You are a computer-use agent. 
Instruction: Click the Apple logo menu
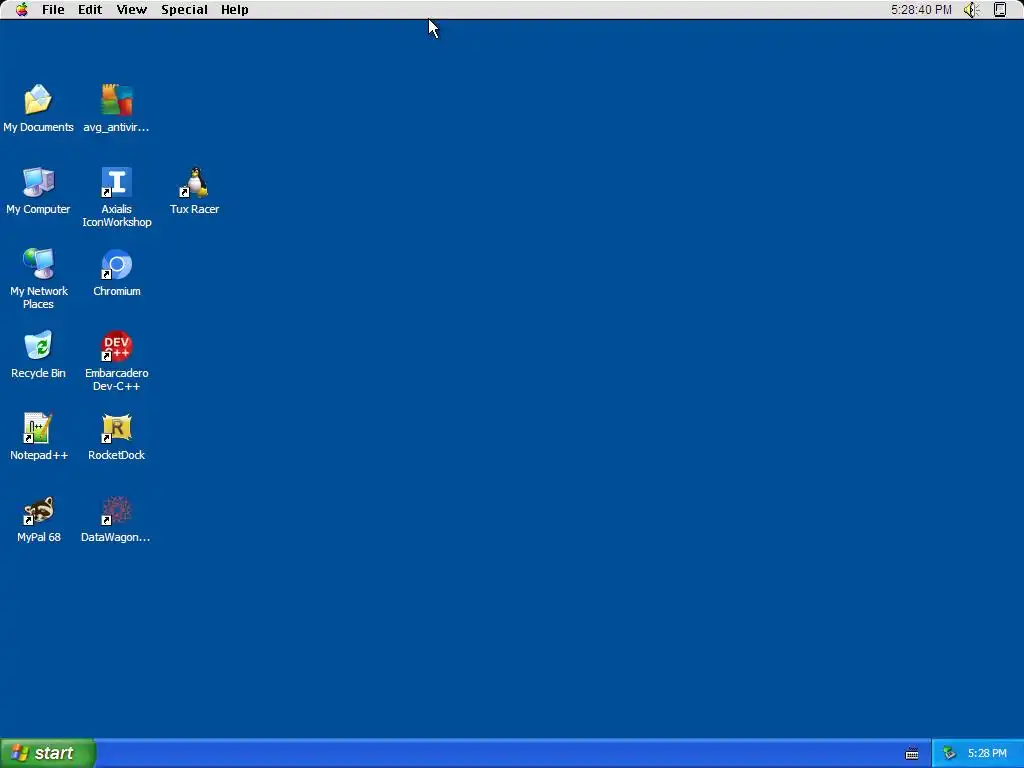(x=22, y=10)
